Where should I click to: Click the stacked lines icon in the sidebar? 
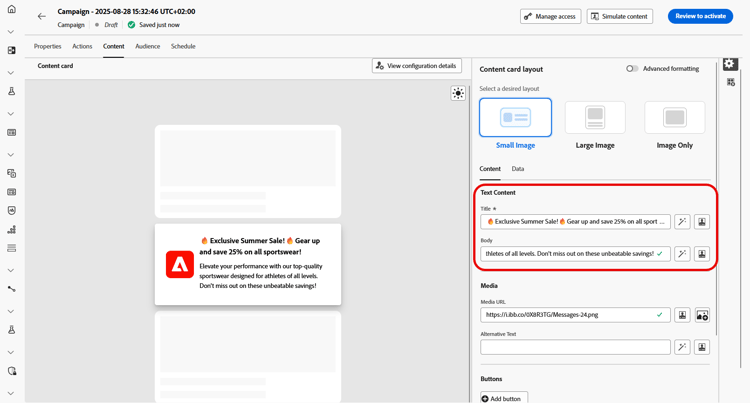coord(11,248)
